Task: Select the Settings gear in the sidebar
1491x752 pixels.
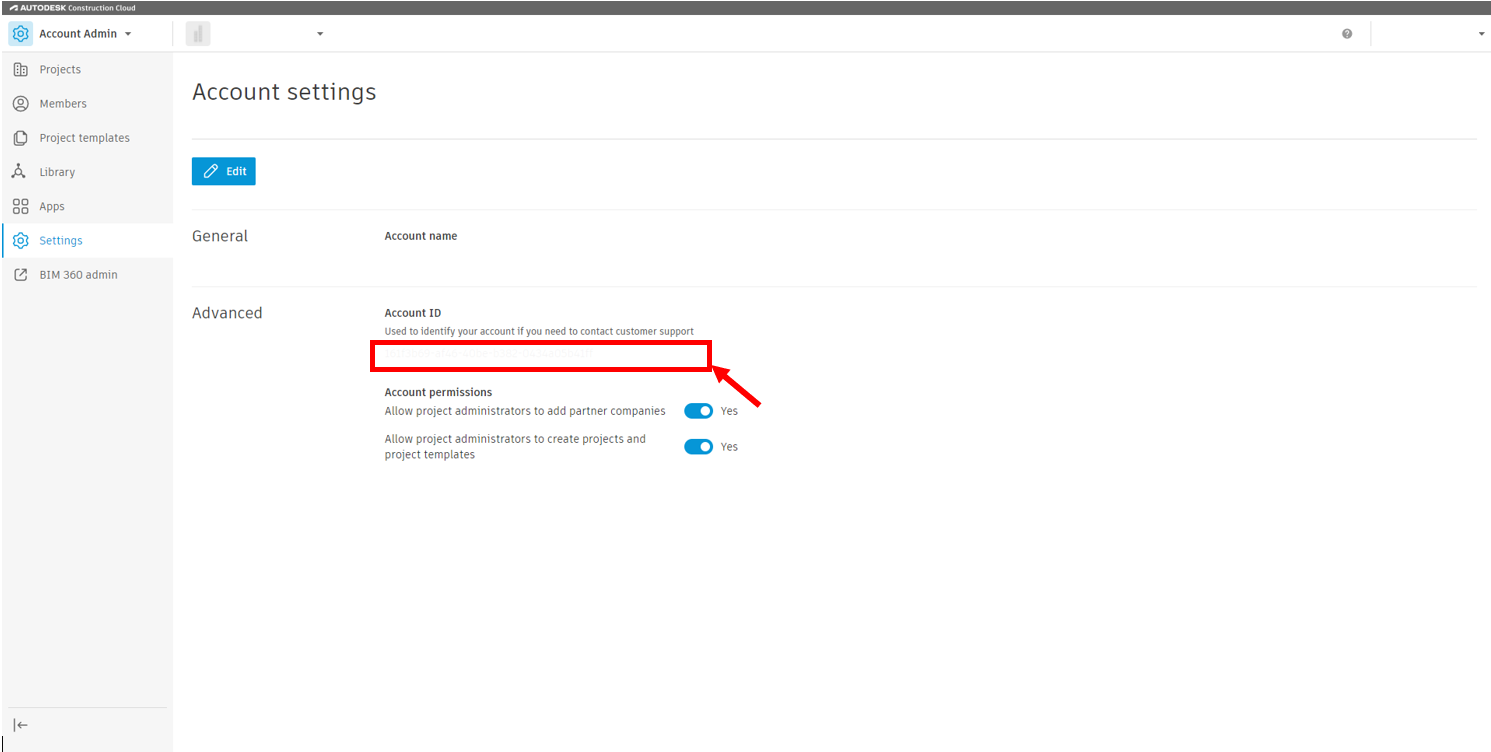Action: pos(20,240)
